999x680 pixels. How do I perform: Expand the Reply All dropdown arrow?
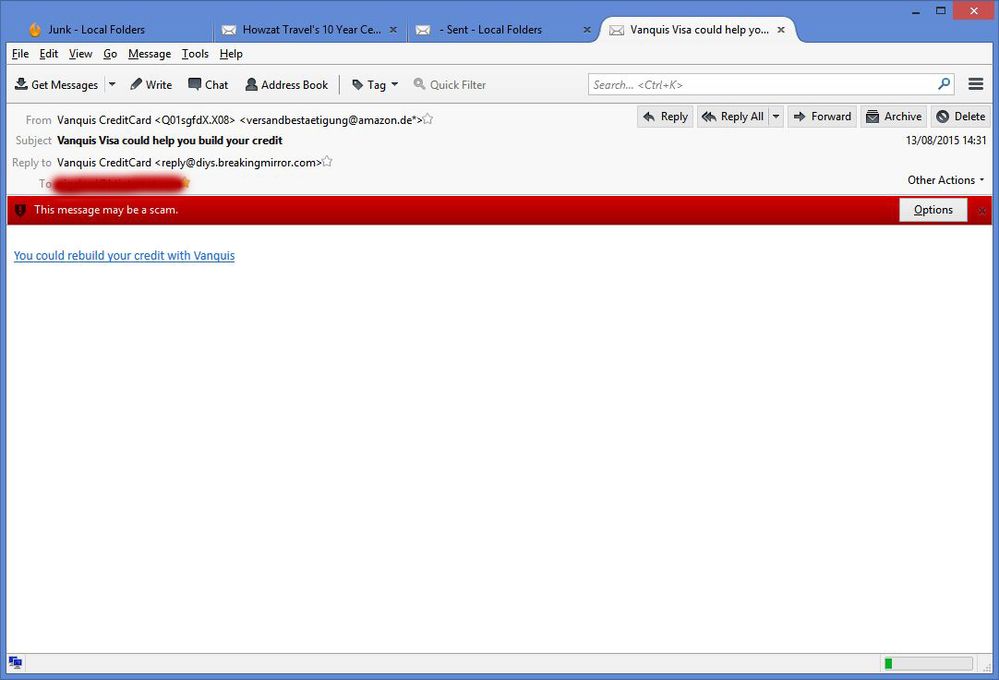tap(776, 117)
